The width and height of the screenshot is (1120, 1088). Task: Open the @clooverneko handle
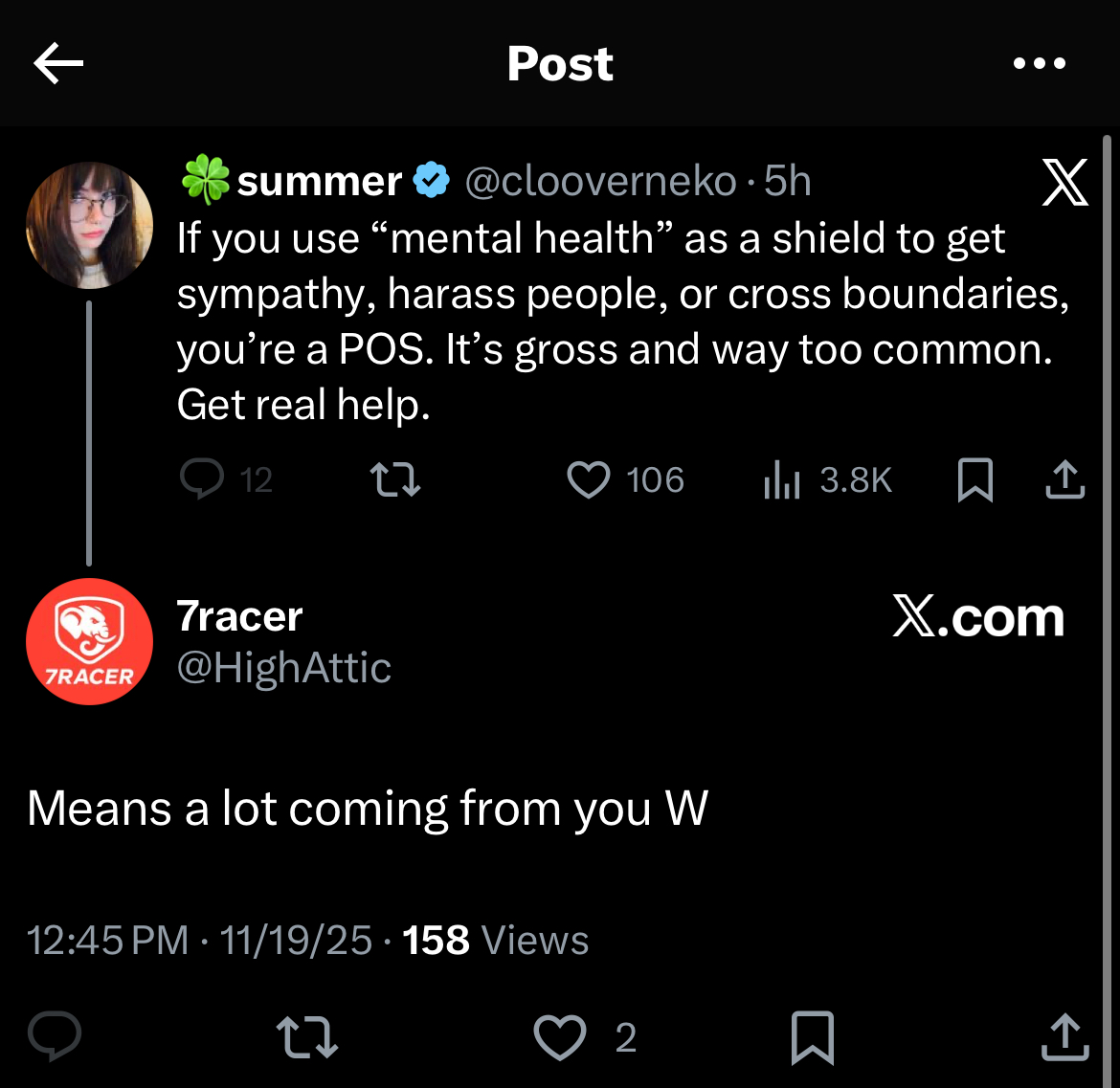[x=601, y=182]
